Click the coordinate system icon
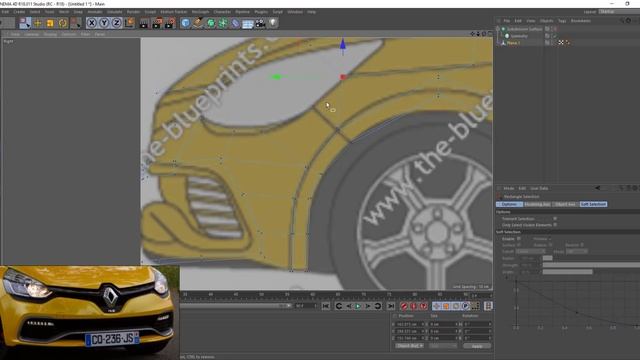Screen dimensions: 640x360 129,23
